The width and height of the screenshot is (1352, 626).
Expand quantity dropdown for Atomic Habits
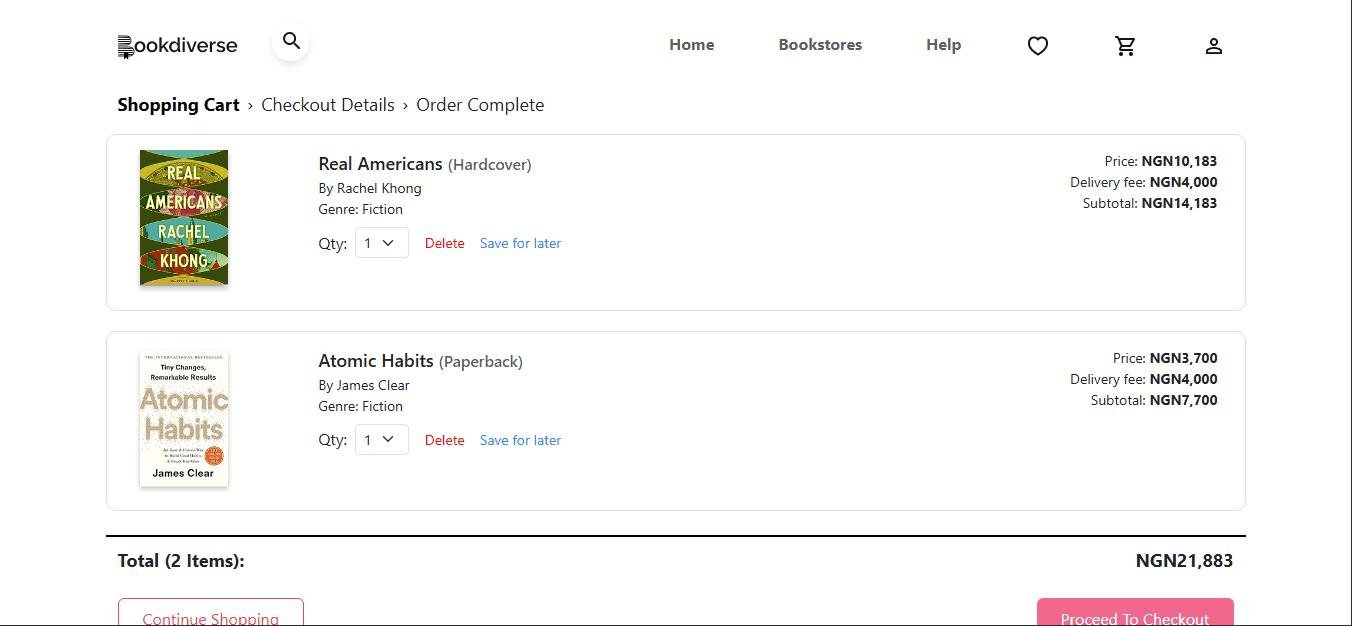382,440
